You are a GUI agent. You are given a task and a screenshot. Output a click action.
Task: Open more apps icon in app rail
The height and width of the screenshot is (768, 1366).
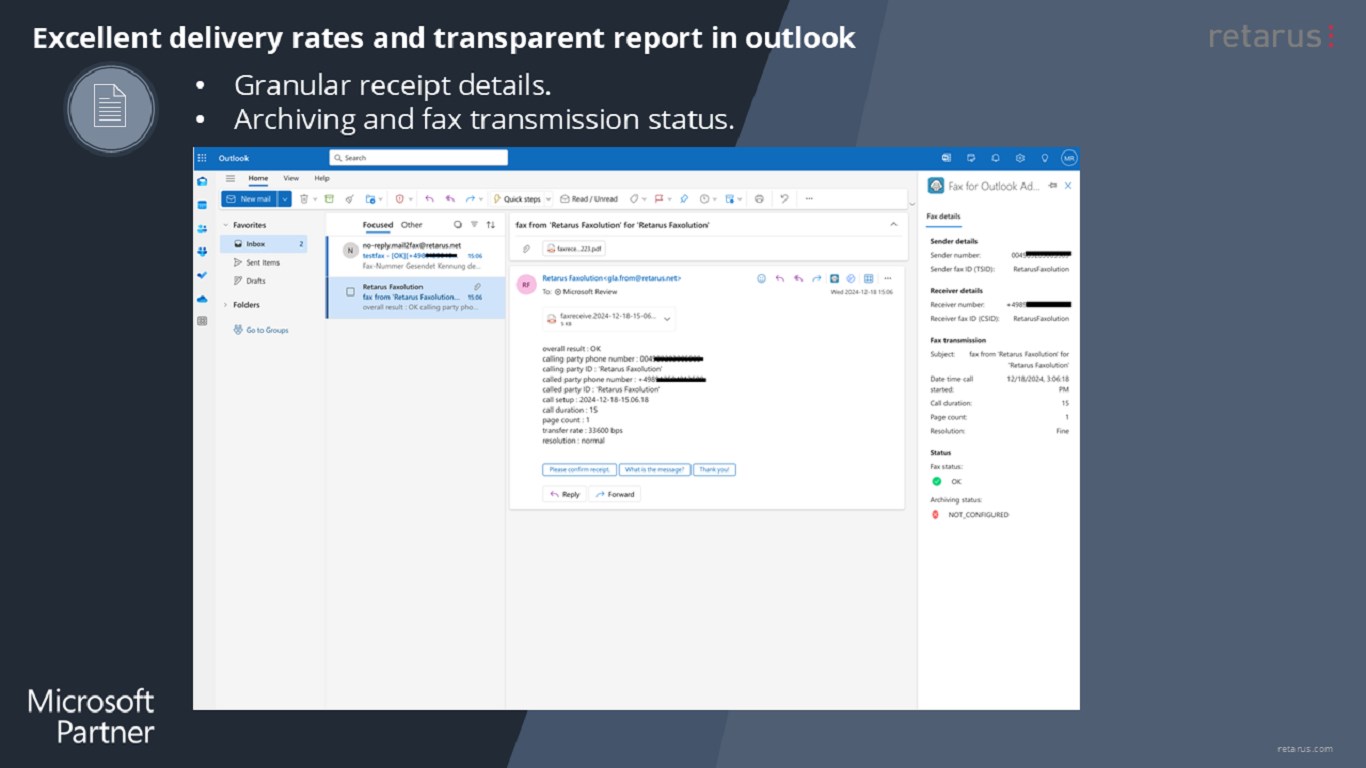(202, 322)
